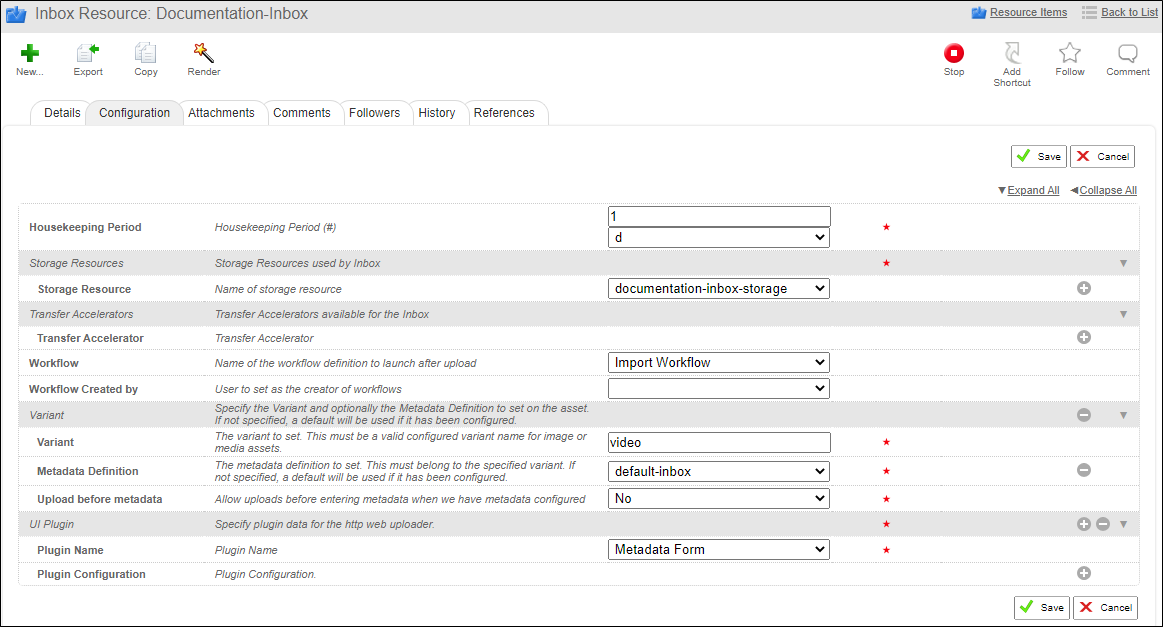Viewport: 1163px width, 627px height.
Task: Collapse the Storage Resources section chevron
Action: (1122, 262)
